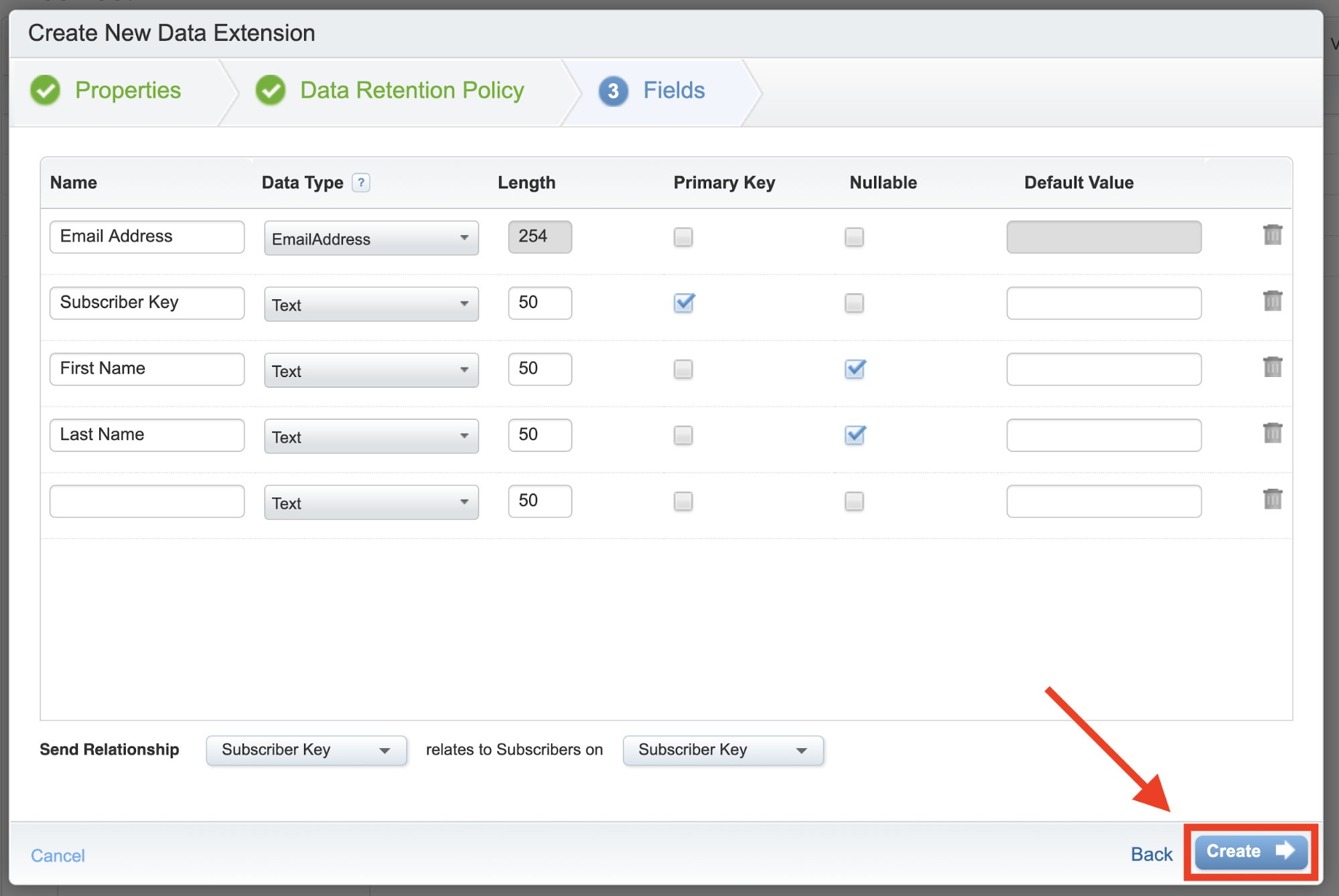Open the Send Relationship field dropdown
The image size is (1339, 896).
(x=306, y=750)
